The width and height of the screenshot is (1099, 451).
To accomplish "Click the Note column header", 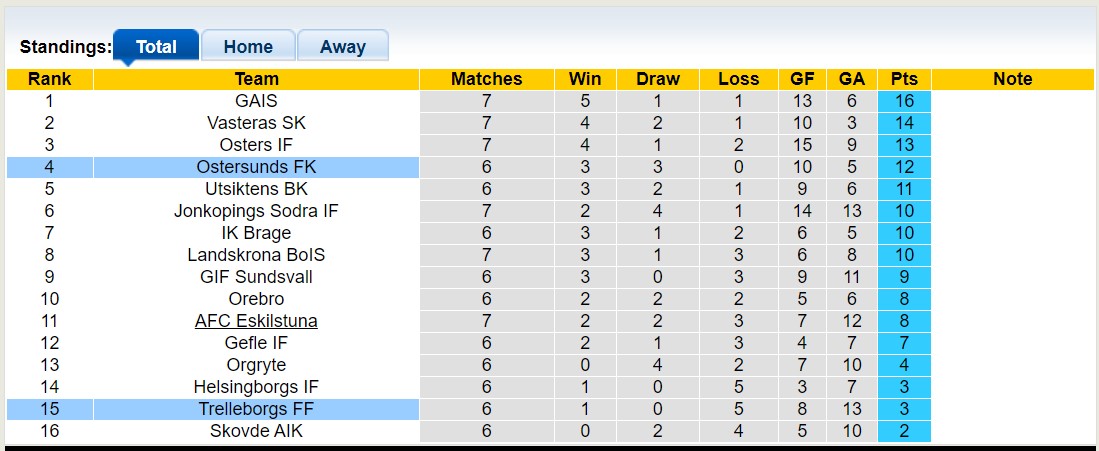I will click(1012, 79).
